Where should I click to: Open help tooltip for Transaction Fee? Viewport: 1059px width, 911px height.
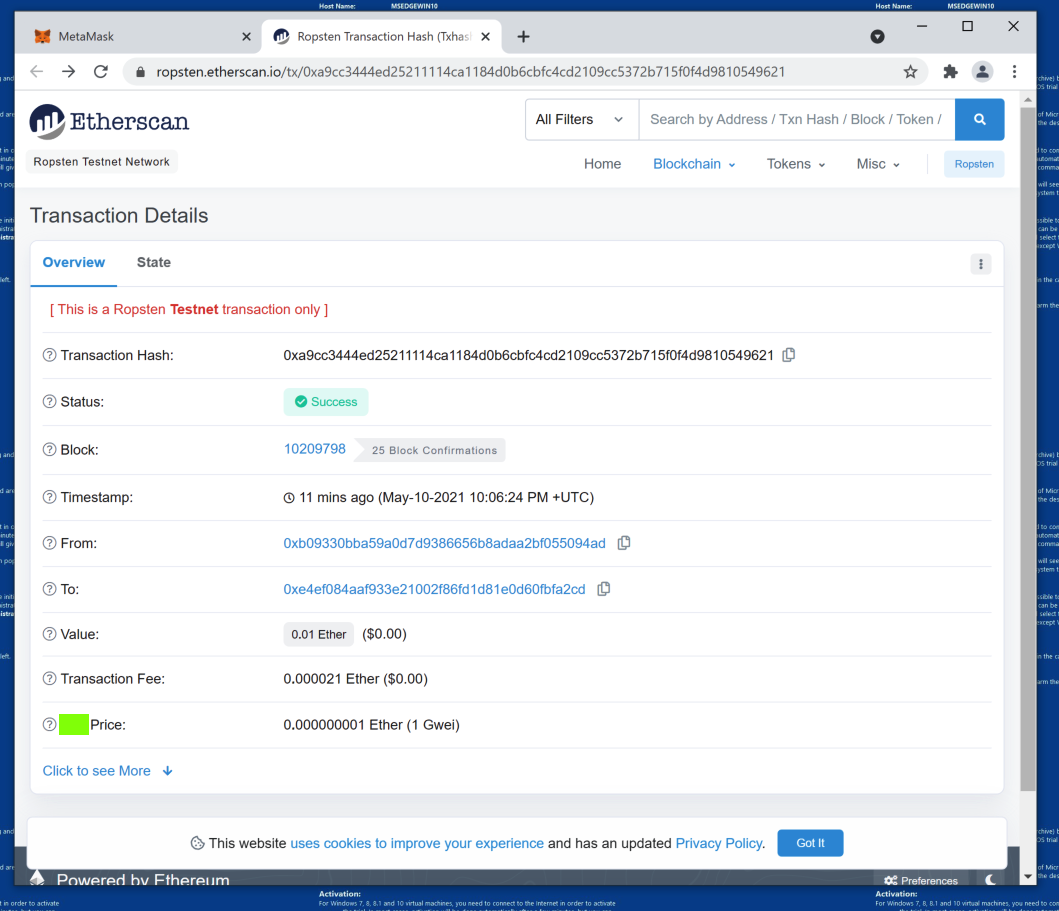[x=49, y=679]
